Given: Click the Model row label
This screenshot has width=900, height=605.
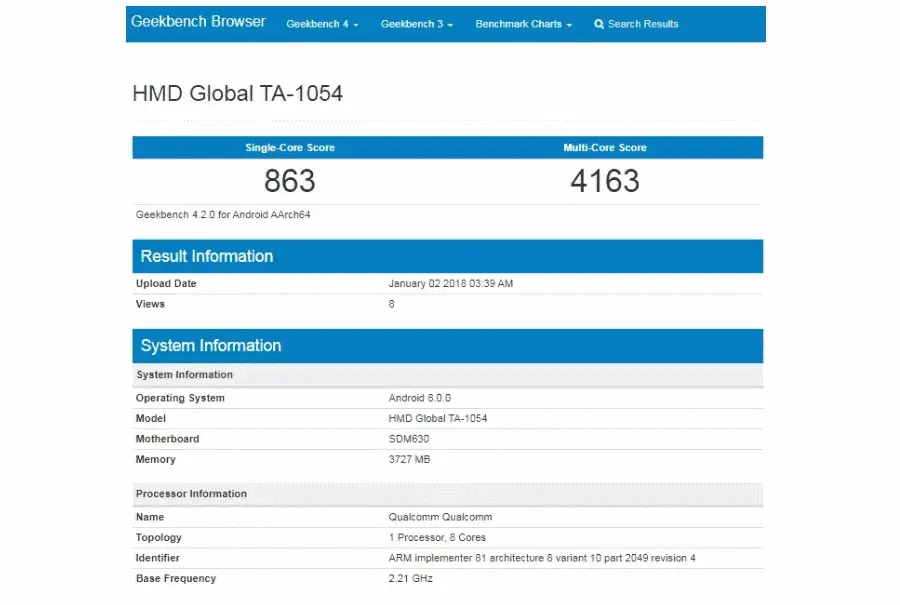Looking at the screenshot, I should pos(151,418).
